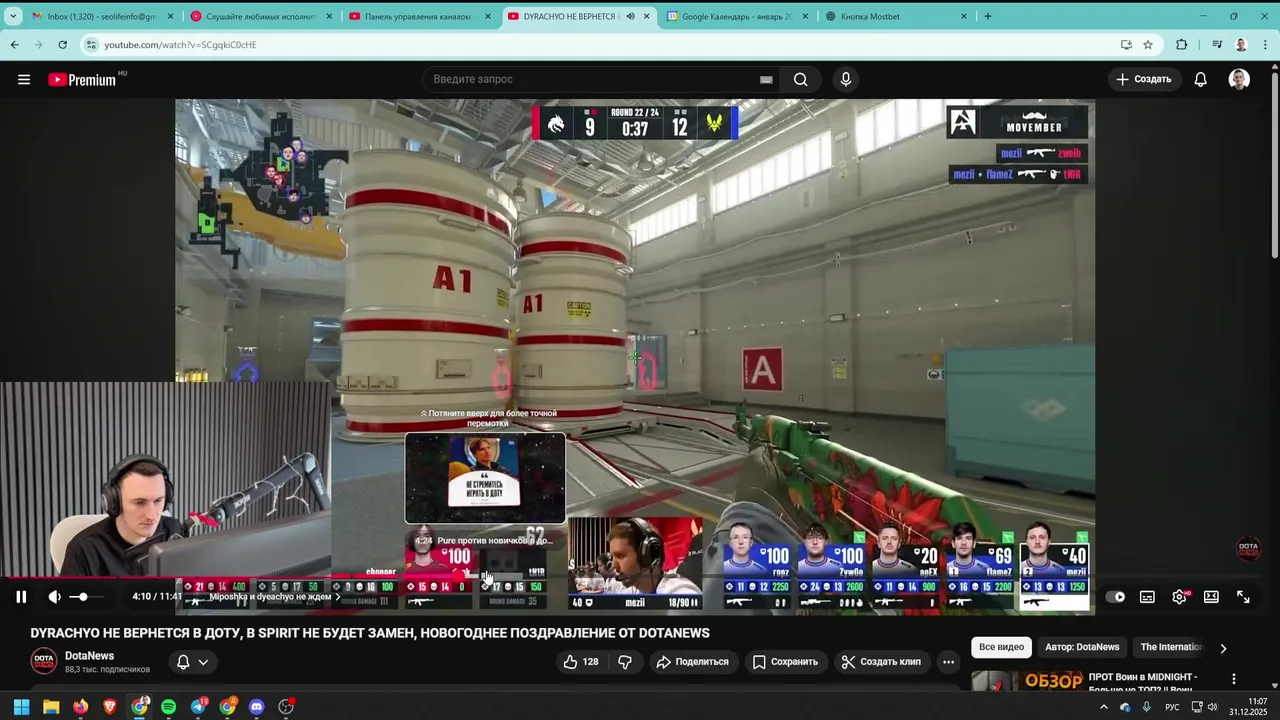This screenshot has width=1280, height=720.
Task: Open the DotaNews channel name link
Action: pyautogui.click(x=89, y=656)
